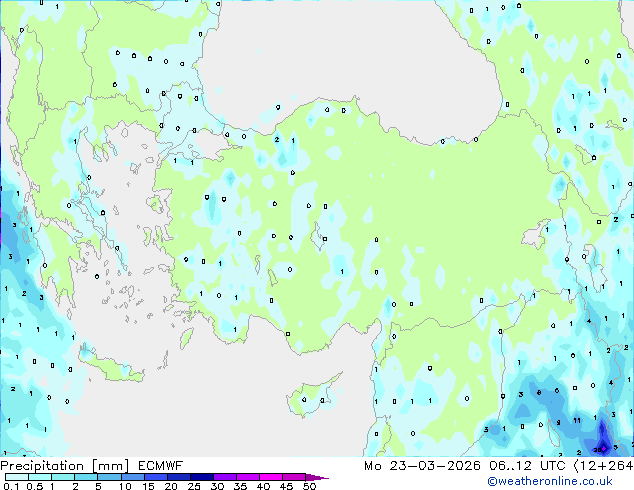Click the '45' legend scale label
634x490 pixels.
pos(286,486)
